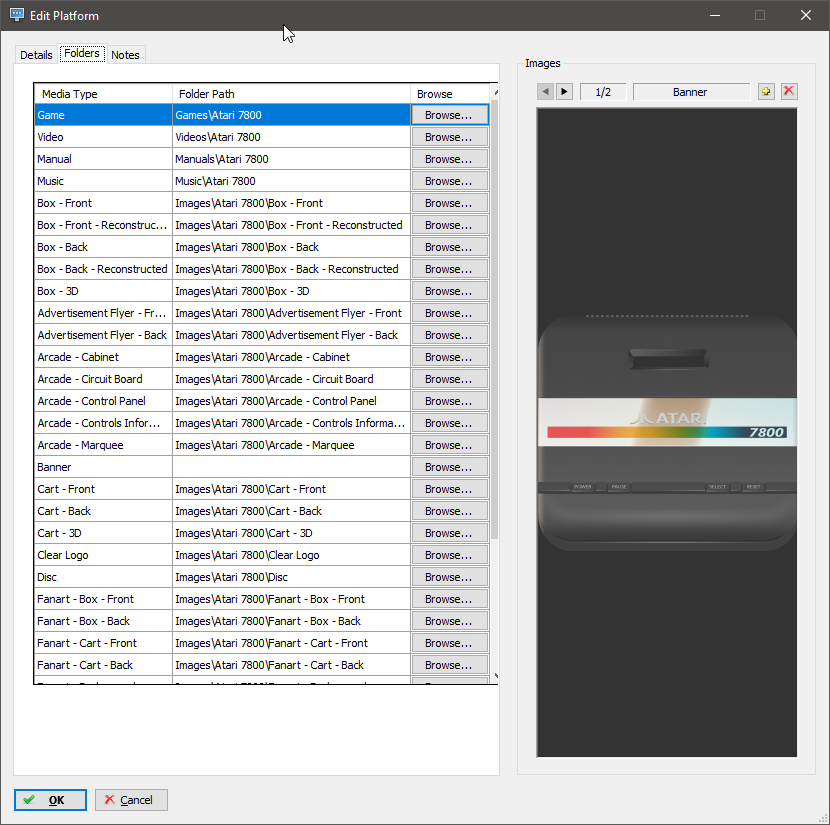830x825 pixels.
Task: Select Fanart - Cart - Back media type cell
Action: click(103, 665)
